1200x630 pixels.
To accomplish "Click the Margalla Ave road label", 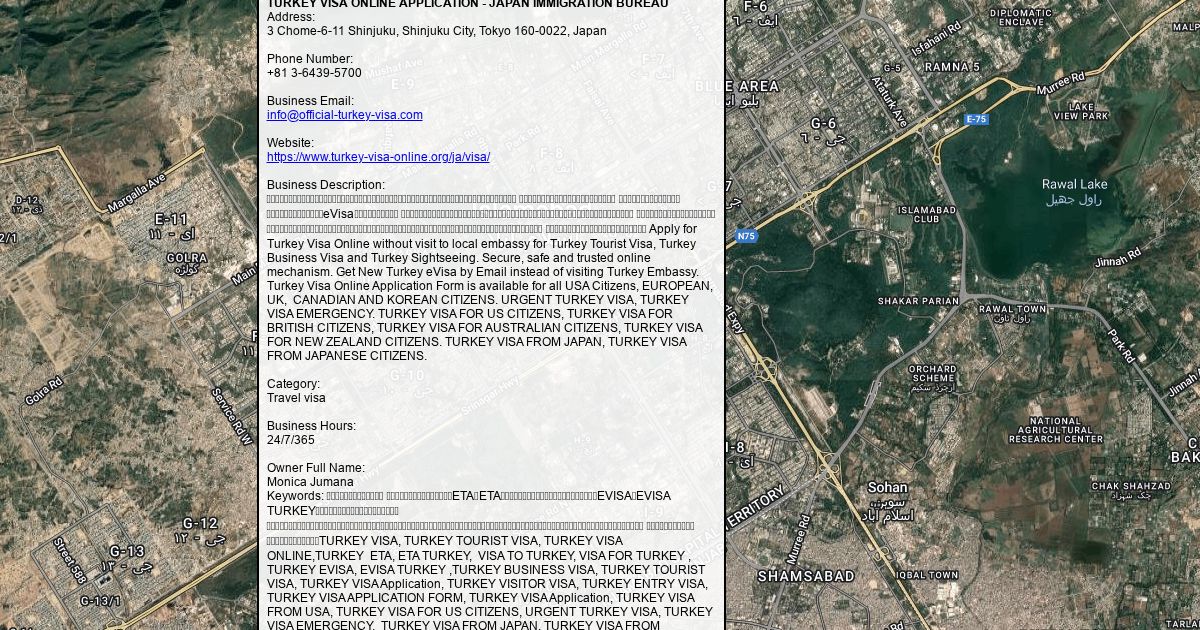I will tap(136, 193).
